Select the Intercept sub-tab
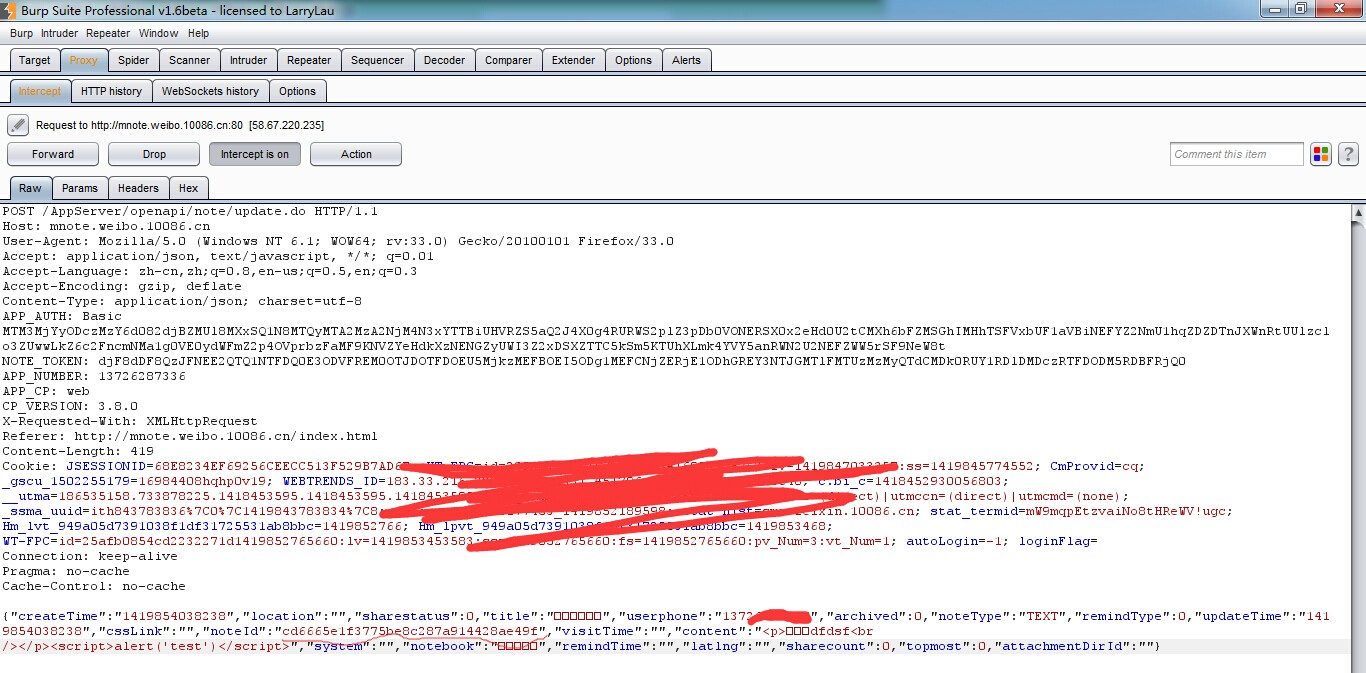The height and width of the screenshot is (673, 1366). coord(40,91)
